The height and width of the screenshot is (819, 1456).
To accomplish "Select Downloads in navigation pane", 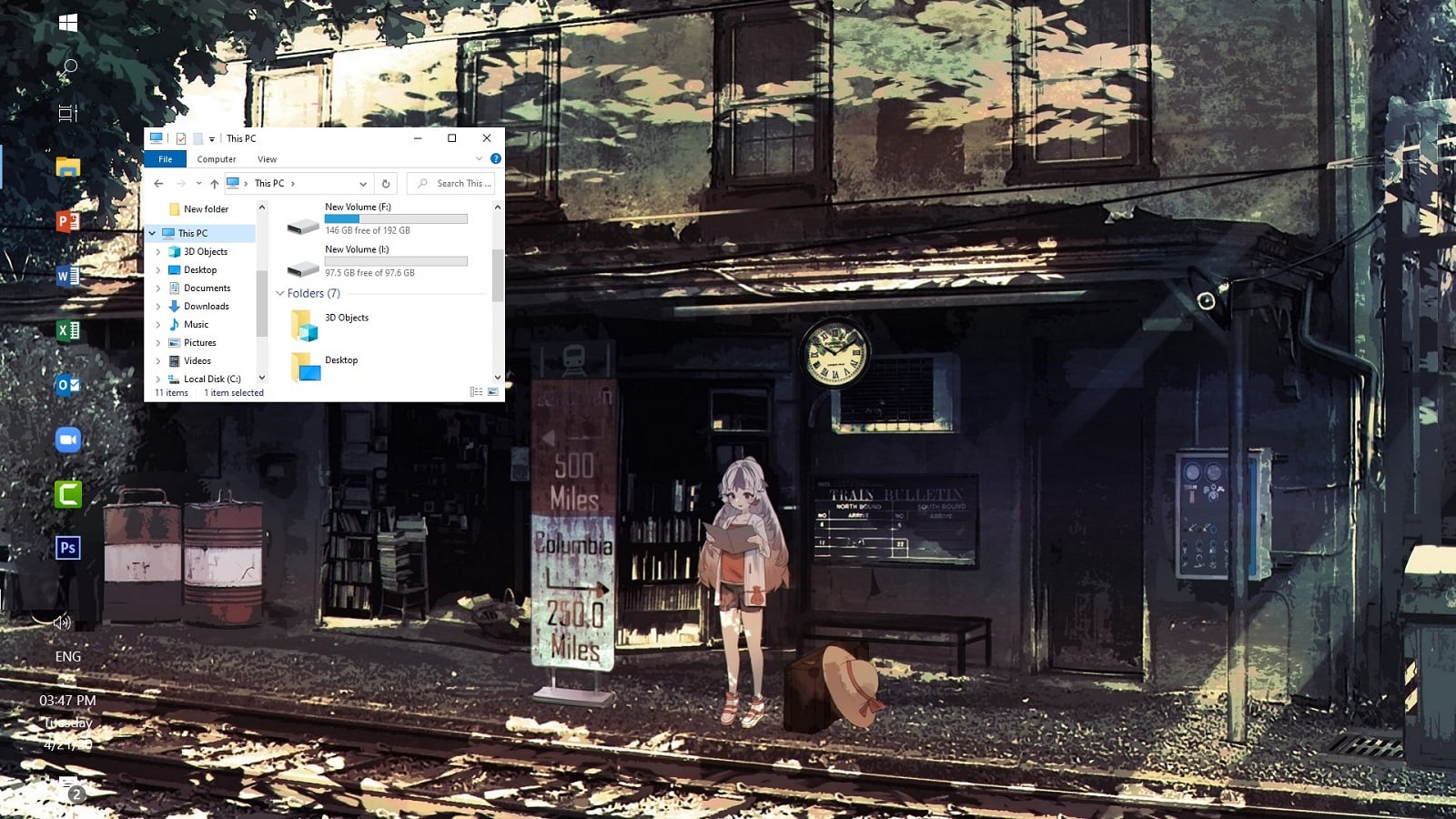I will click(207, 307).
